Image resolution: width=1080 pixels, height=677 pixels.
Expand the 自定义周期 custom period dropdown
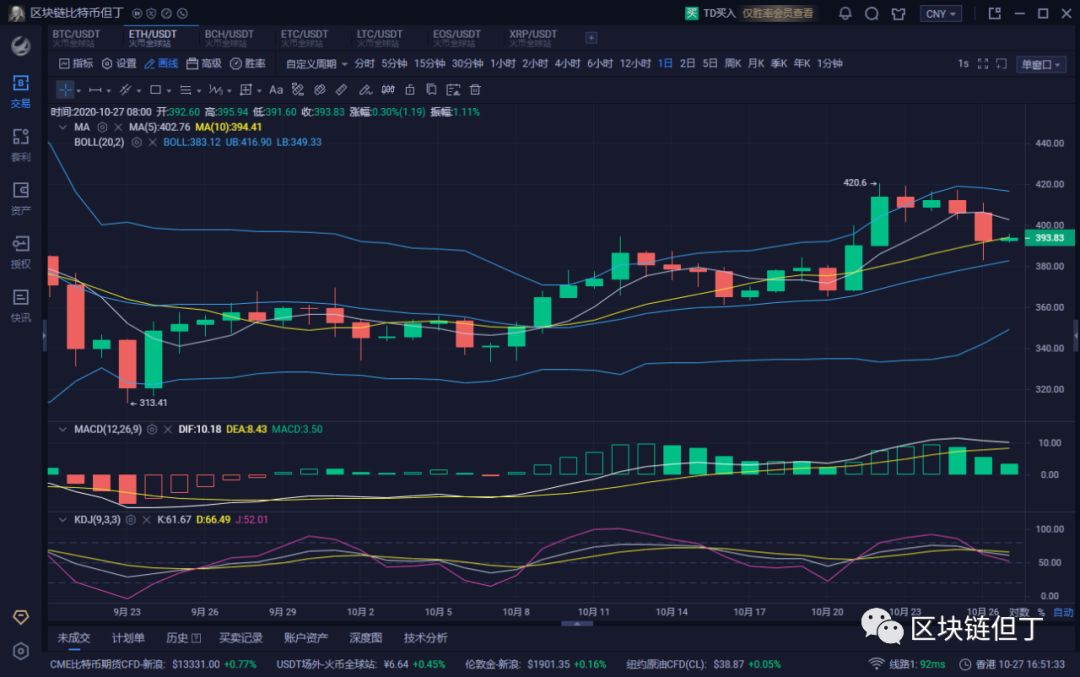tap(317, 63)
